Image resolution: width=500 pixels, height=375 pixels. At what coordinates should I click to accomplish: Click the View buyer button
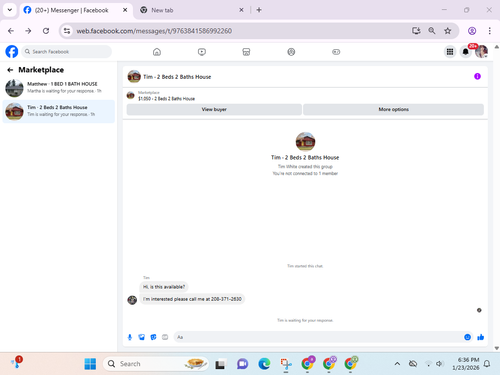(214, 109)
